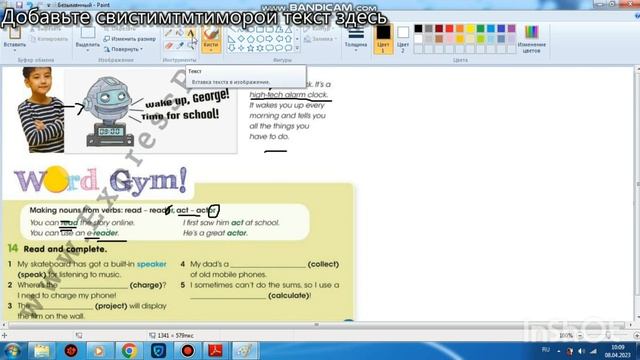Viewport: 640px width, 360px height.
Task: Click the Paste (Вставить) clipboard icon
Action: 15,33
